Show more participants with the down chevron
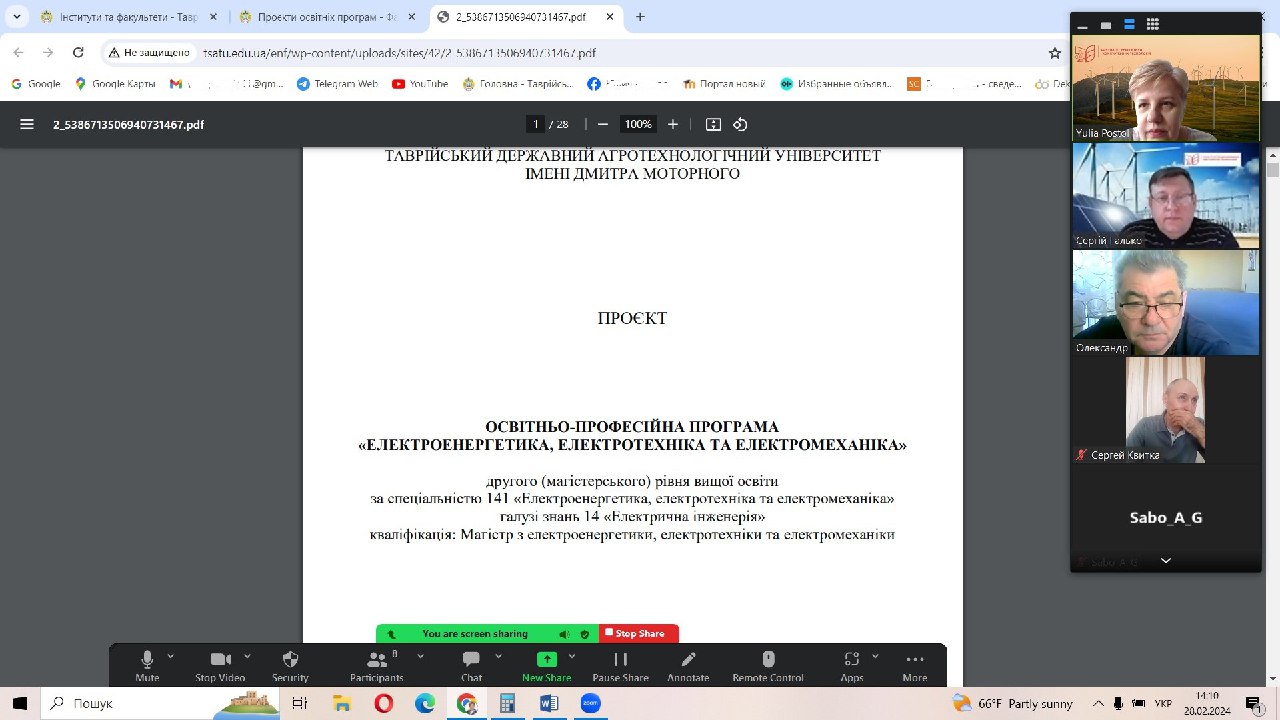1280x720 pixels. (1166, 561)
